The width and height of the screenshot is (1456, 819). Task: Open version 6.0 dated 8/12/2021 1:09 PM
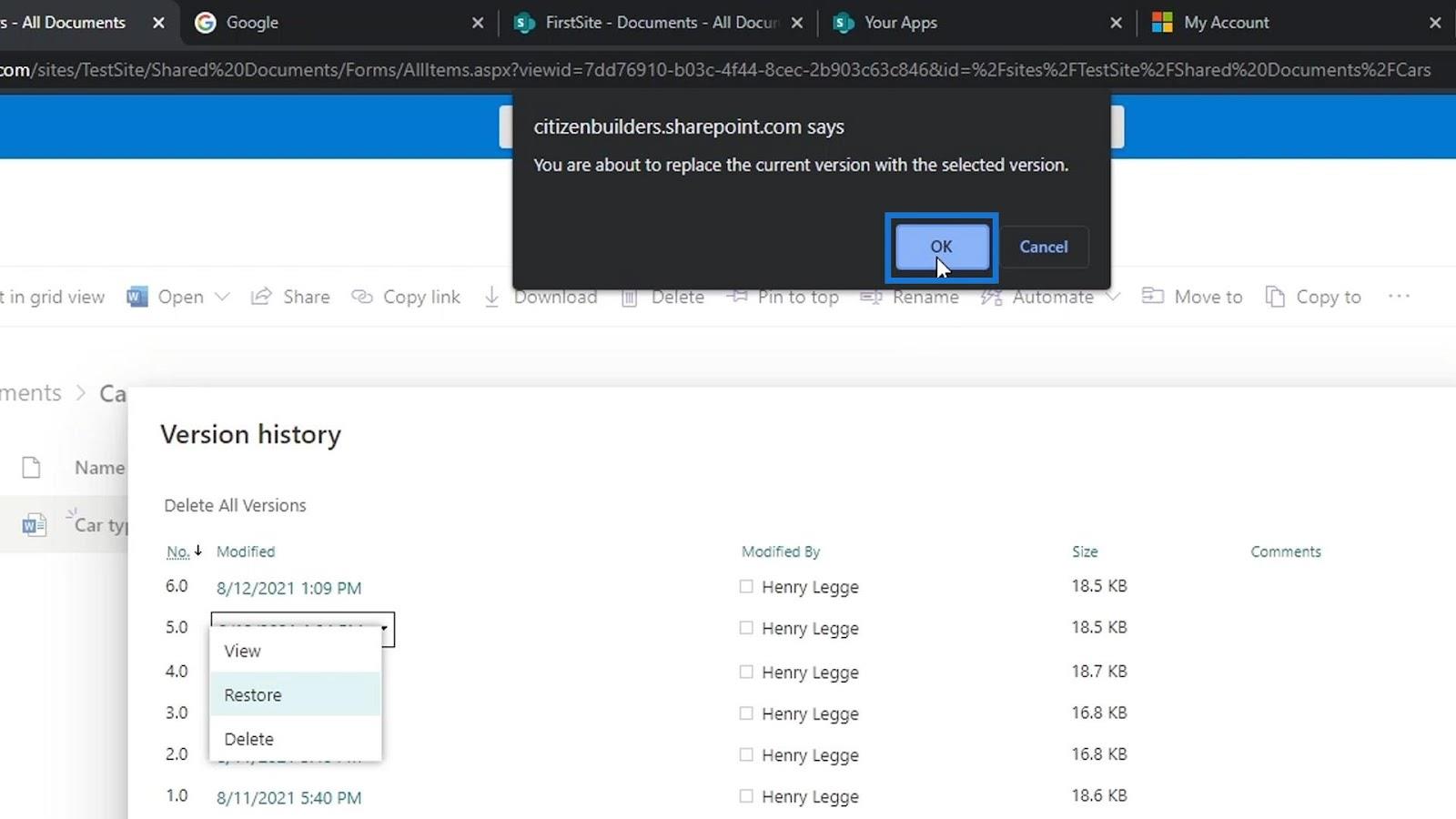[x=288, y=588]
